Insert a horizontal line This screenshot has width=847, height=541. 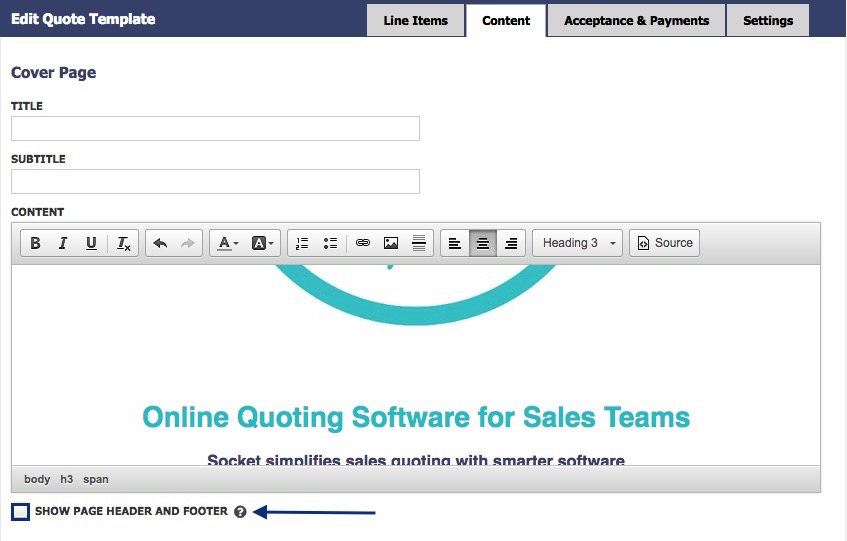419,243
